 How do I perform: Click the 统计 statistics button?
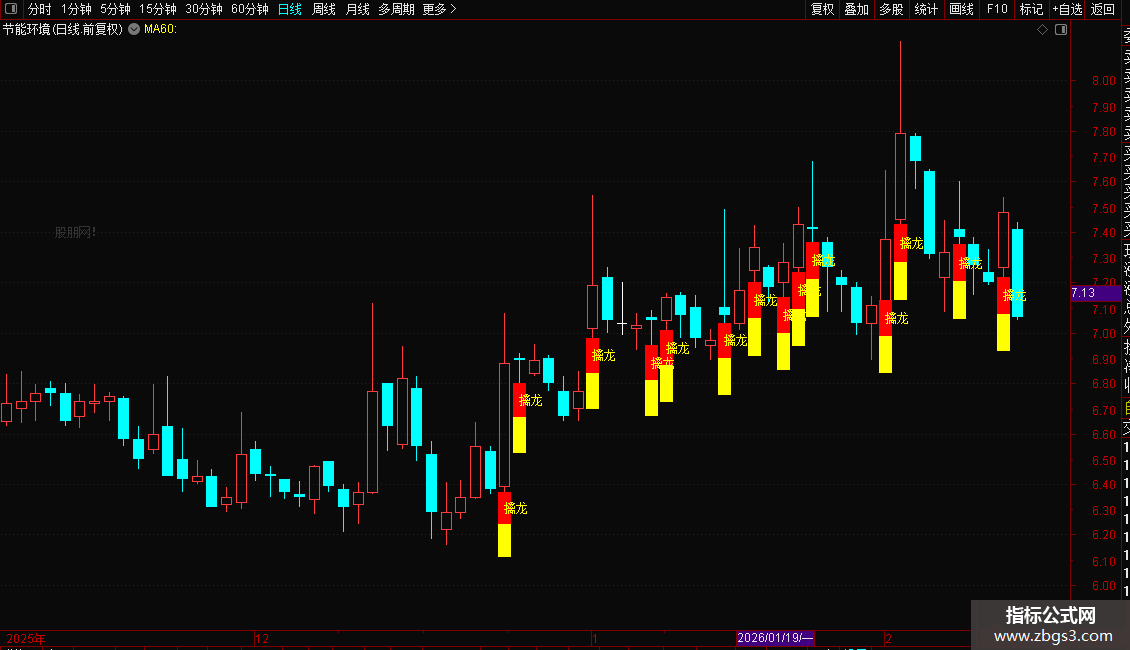926,9
